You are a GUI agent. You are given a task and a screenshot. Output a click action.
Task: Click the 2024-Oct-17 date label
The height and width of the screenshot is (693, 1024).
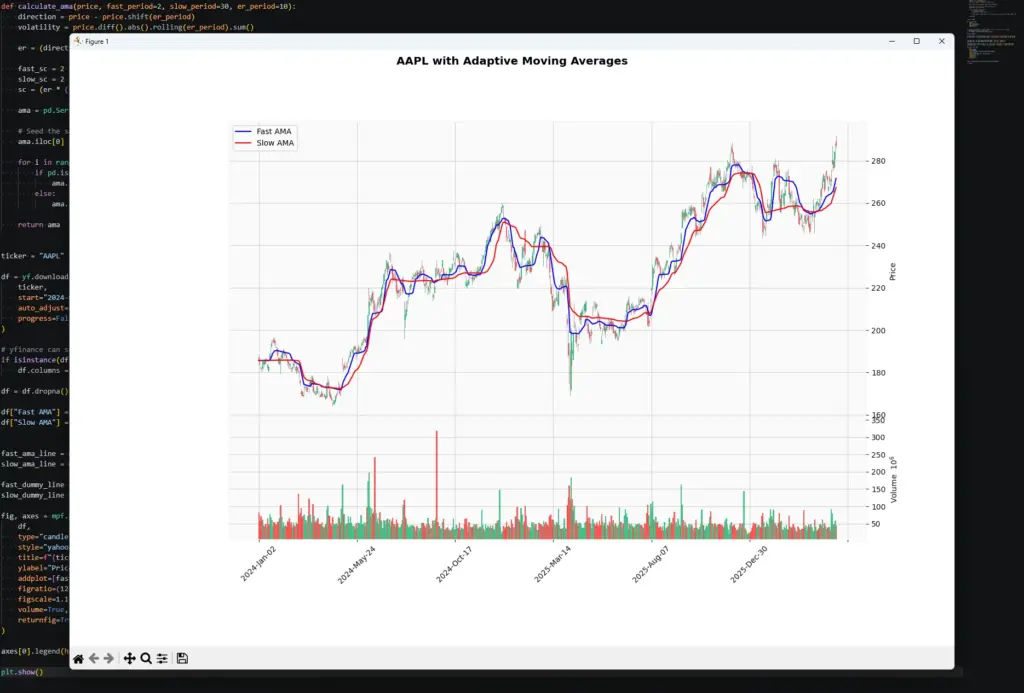pyautogui.click(x=454, y=564)
